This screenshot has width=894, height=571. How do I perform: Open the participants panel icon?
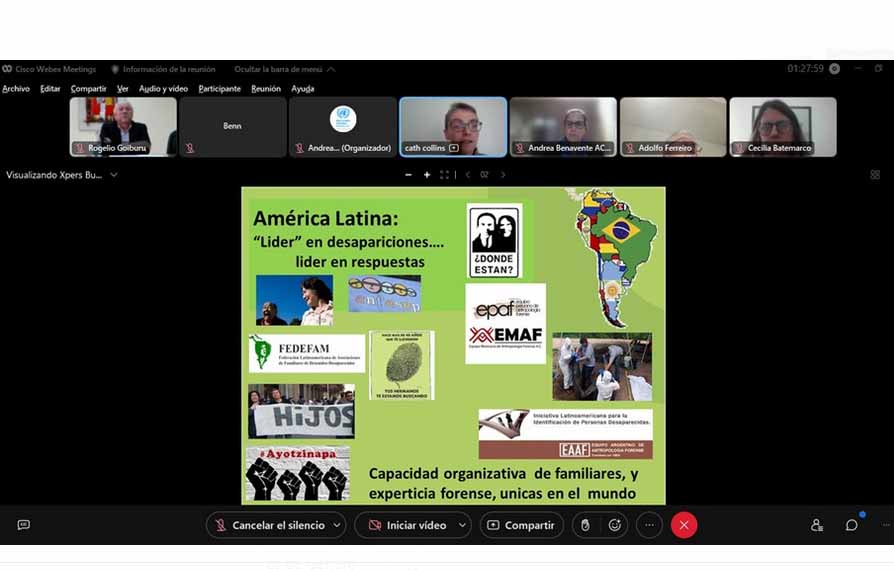pyautogui.click(x=816, y=525)
